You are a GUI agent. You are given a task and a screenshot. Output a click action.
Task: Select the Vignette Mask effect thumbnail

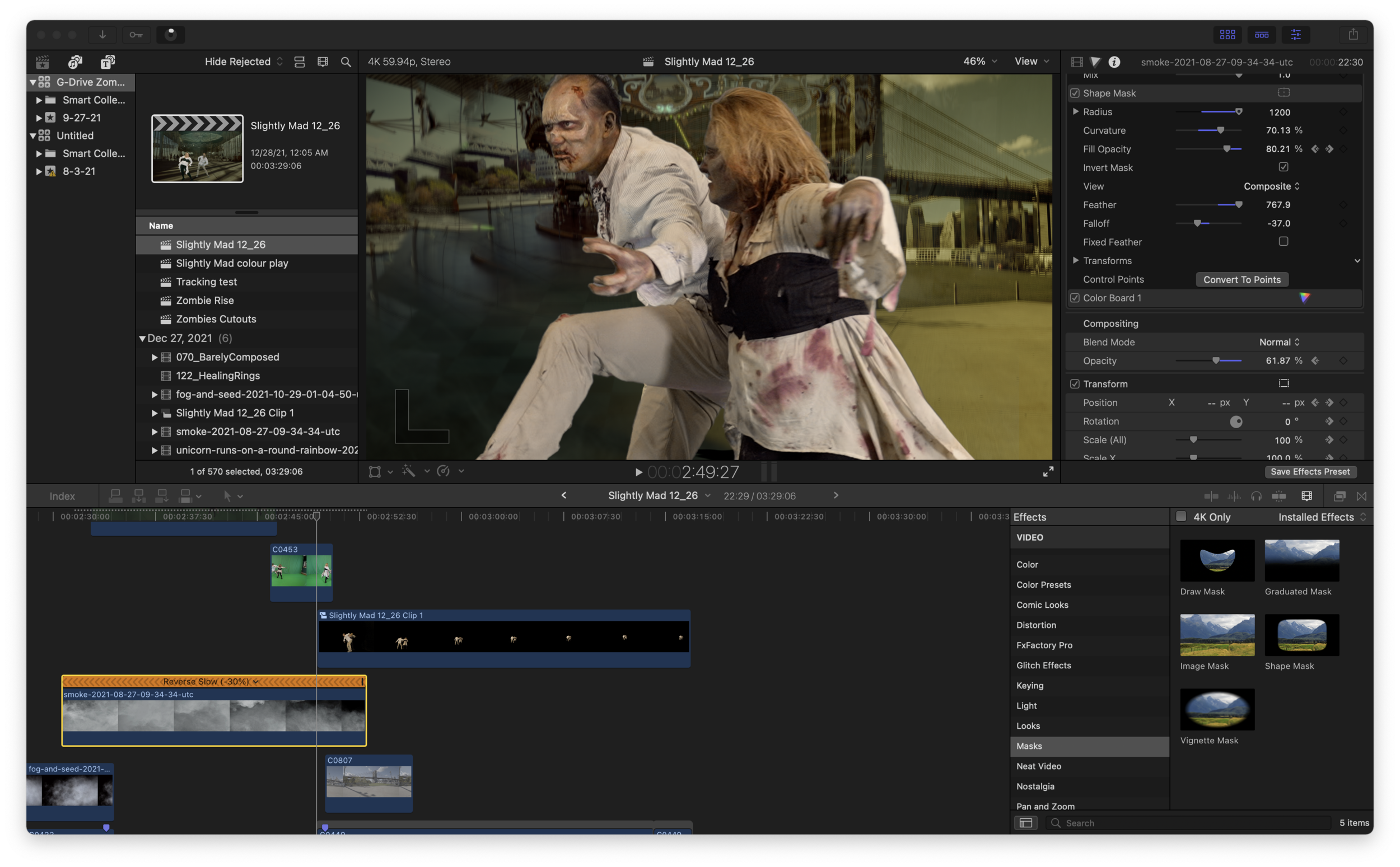[1217, 709]
